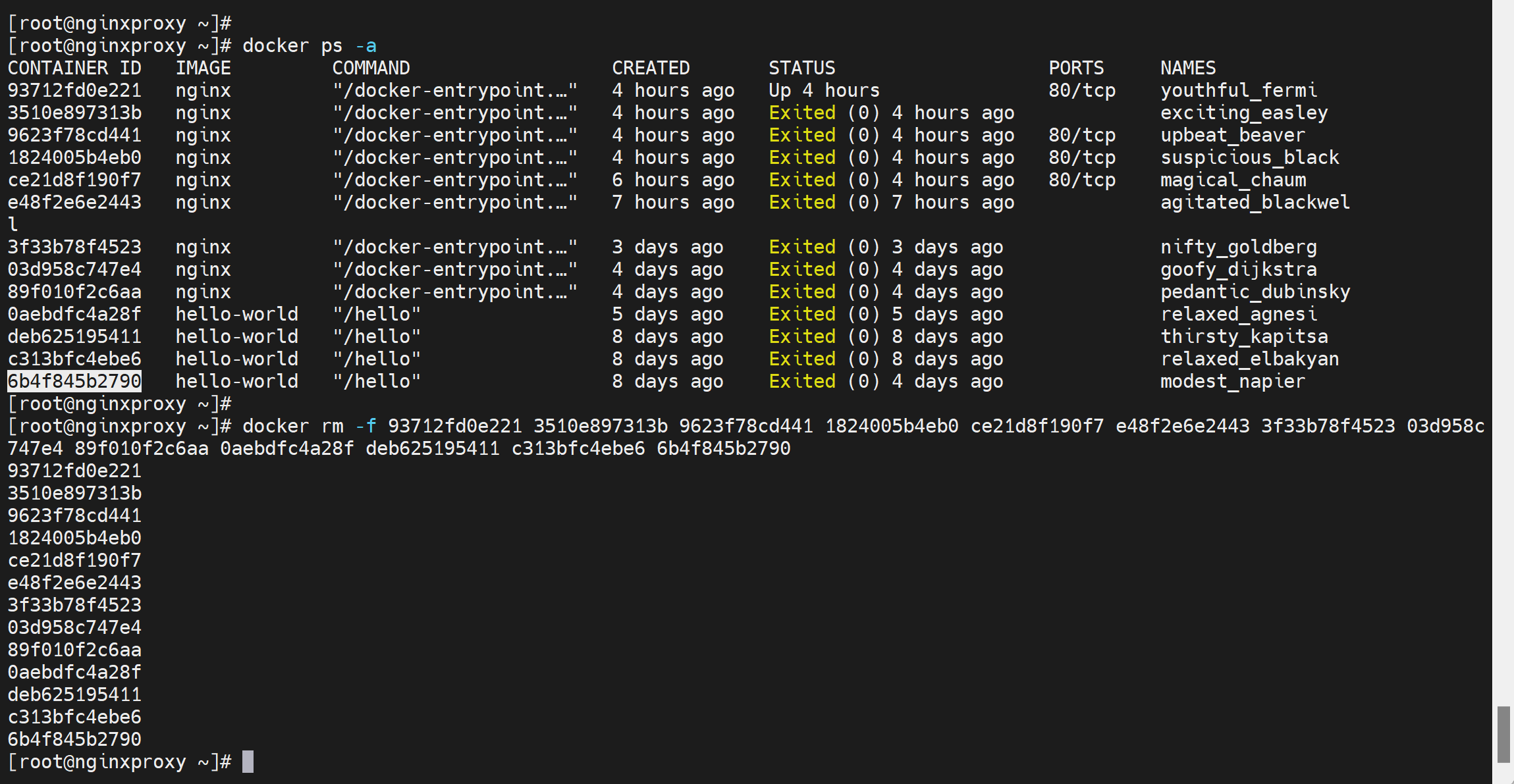Click the CONTAINER ID column header

(74, 68)
